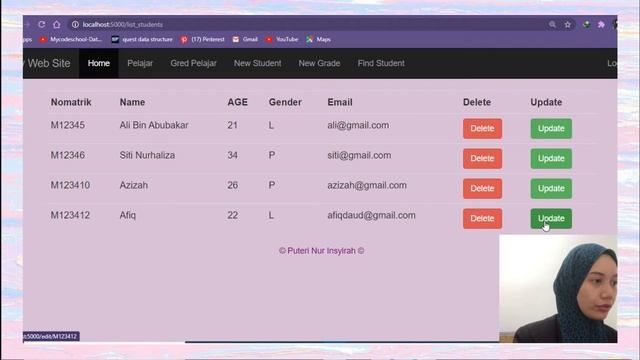
Task: Click the Email column header
Action: 340,102
